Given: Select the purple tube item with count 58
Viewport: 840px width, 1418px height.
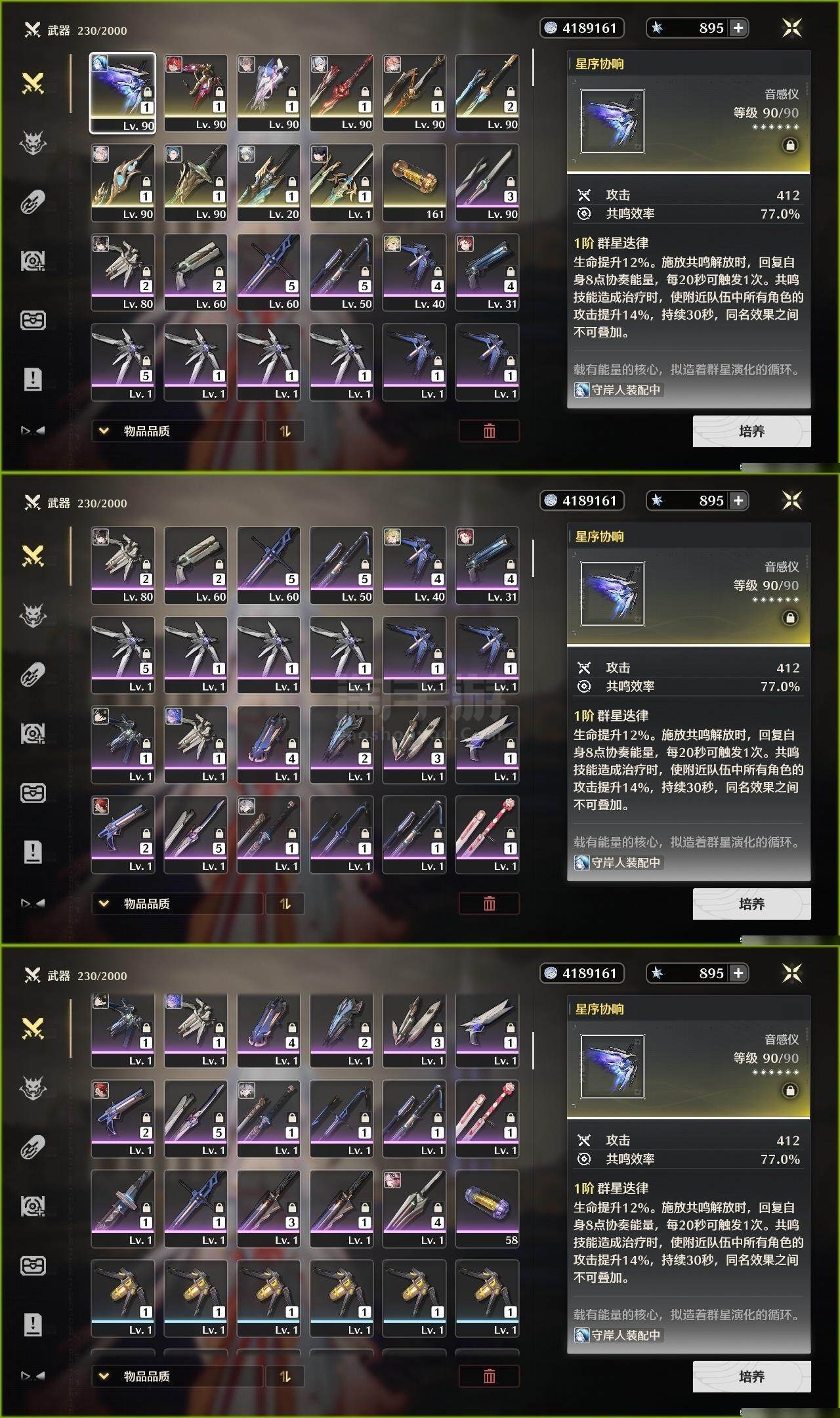Looking at the screenshot, I should [488, 1209].
